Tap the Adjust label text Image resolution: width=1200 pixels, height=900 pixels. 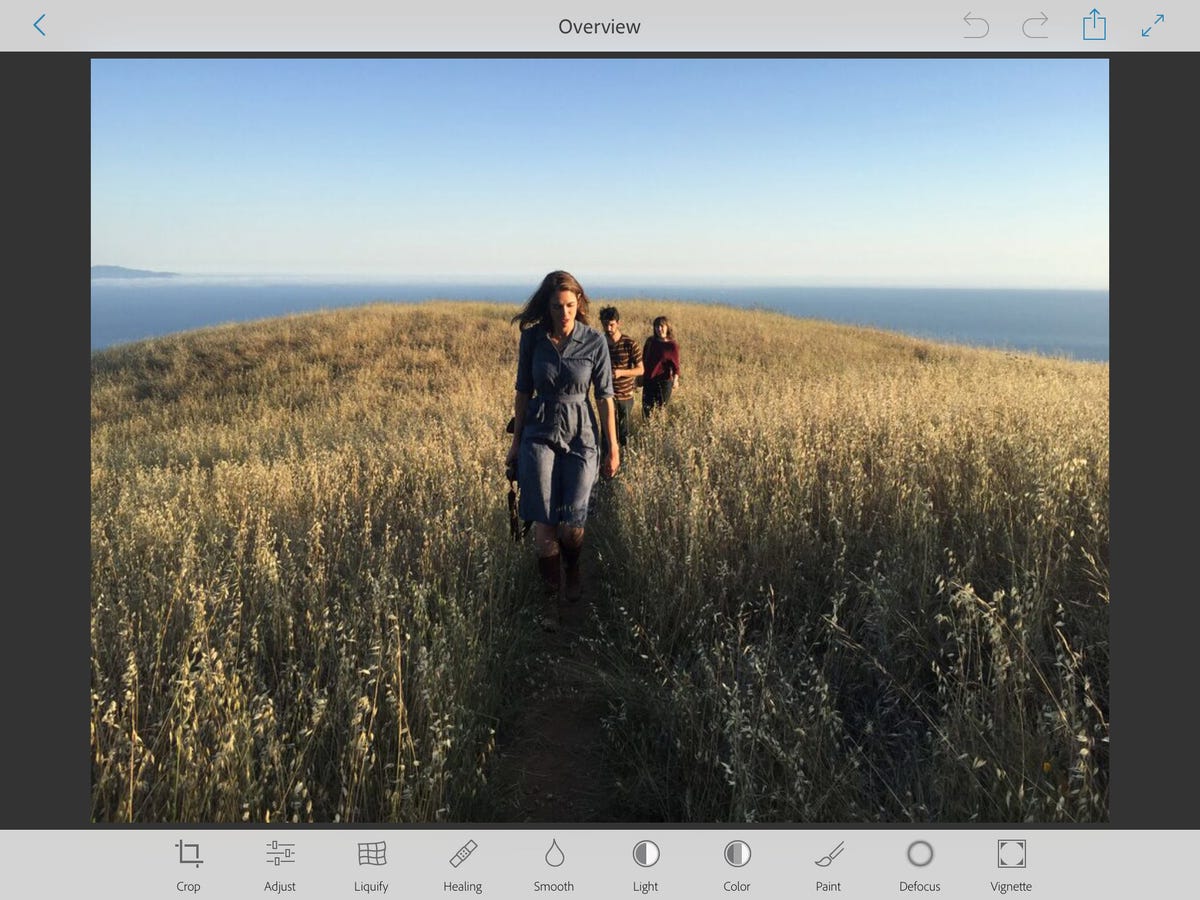pyautogui.click(x=279, y=887)
